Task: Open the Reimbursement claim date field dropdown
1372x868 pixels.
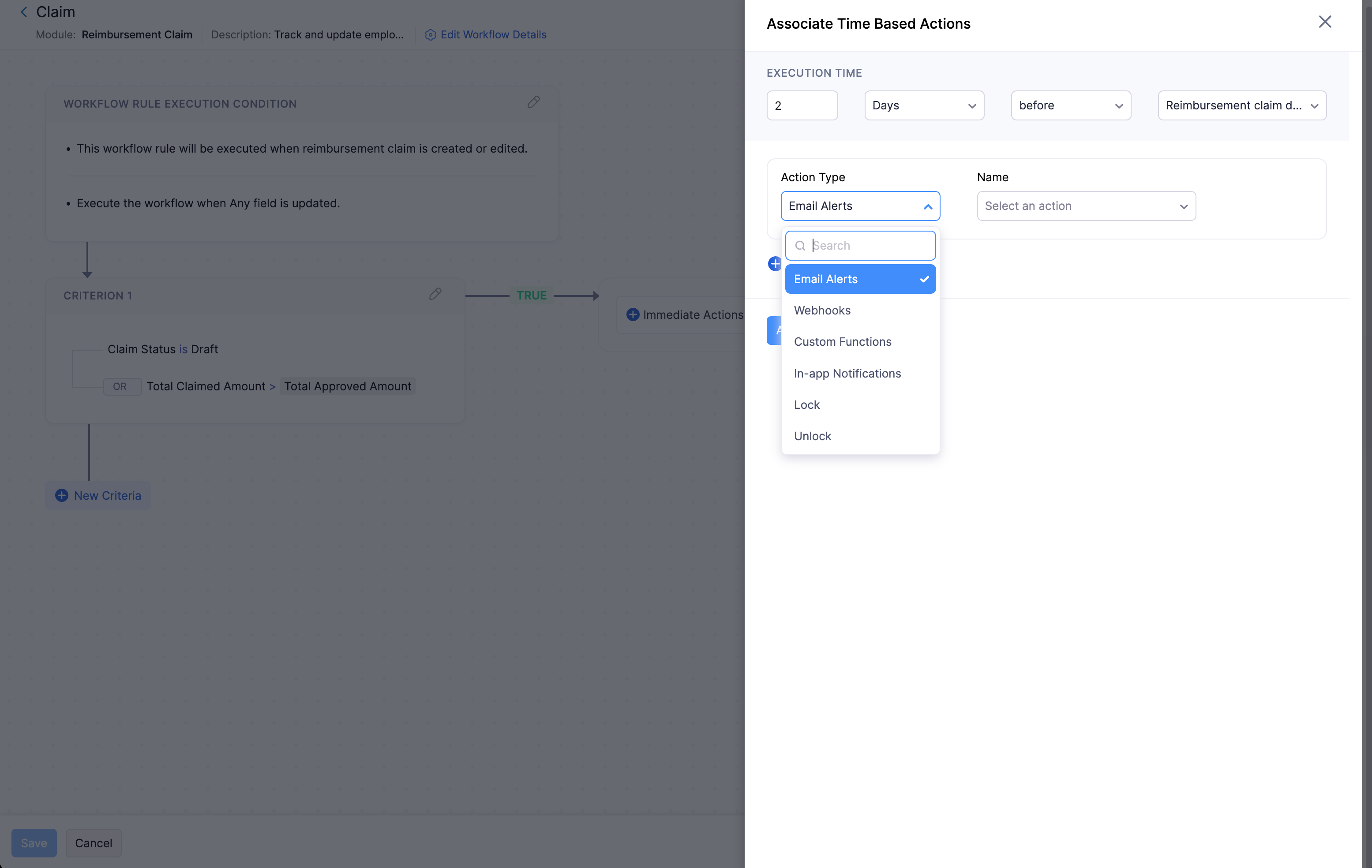Action: (1242, 105)
